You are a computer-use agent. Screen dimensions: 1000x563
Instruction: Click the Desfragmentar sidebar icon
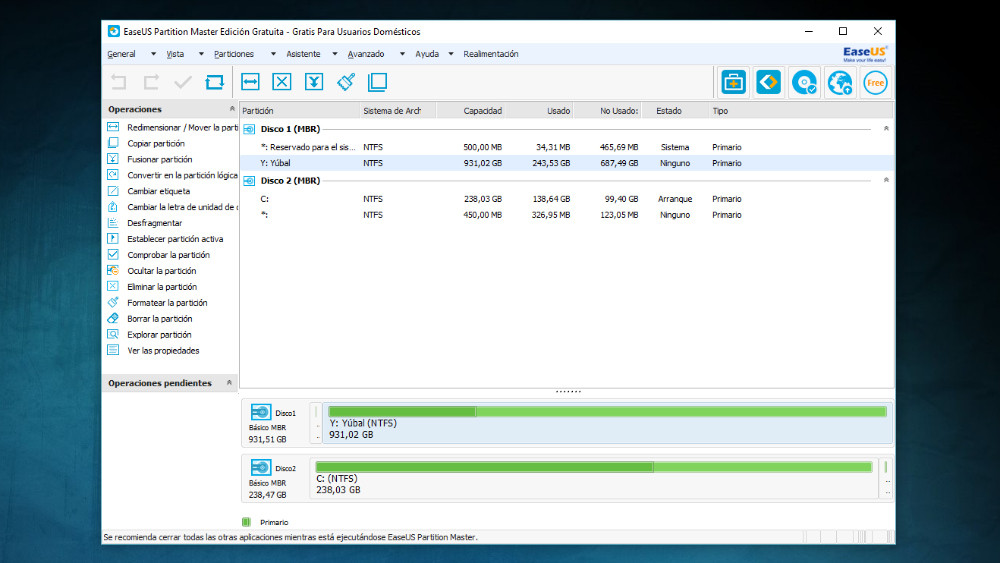tap(113, 223)
